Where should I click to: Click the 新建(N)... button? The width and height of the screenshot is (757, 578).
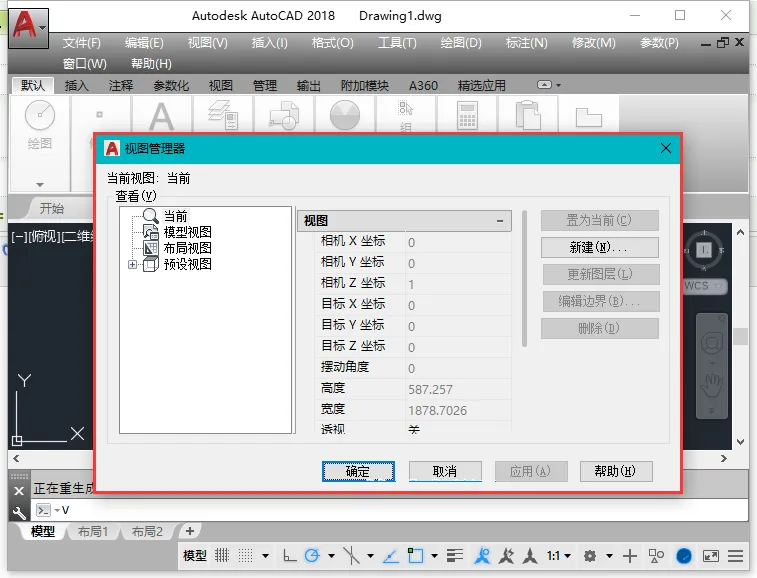[599, 247]
